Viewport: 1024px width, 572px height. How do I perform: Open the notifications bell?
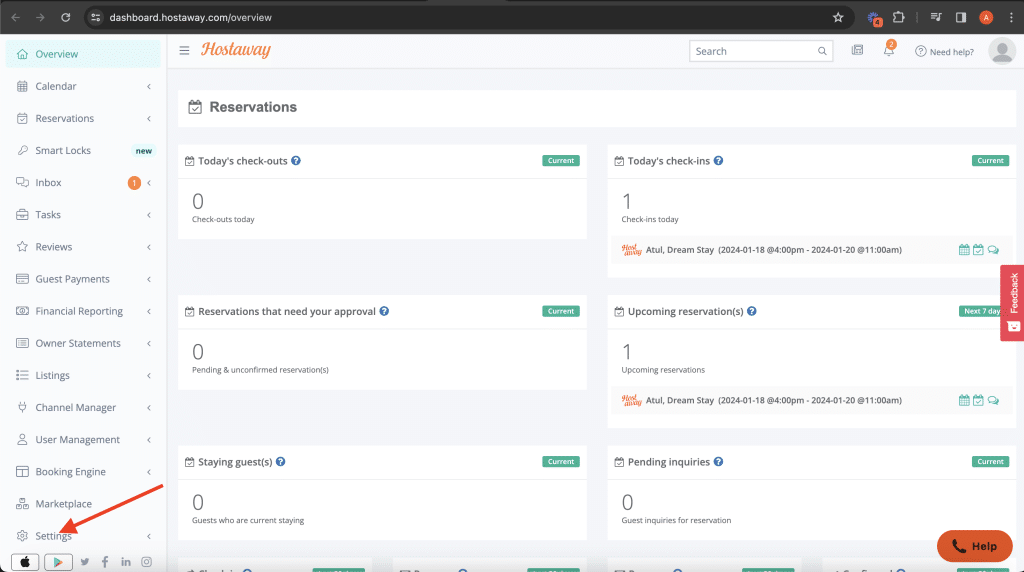coord(889,50)
